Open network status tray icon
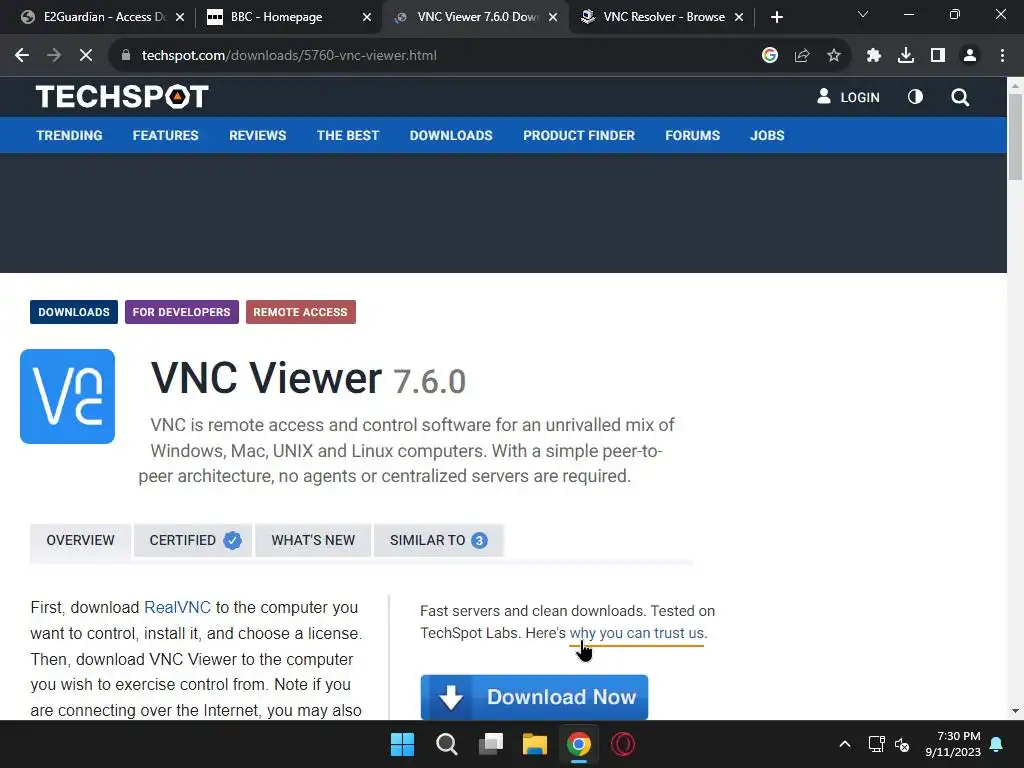 tap(876, 744)
